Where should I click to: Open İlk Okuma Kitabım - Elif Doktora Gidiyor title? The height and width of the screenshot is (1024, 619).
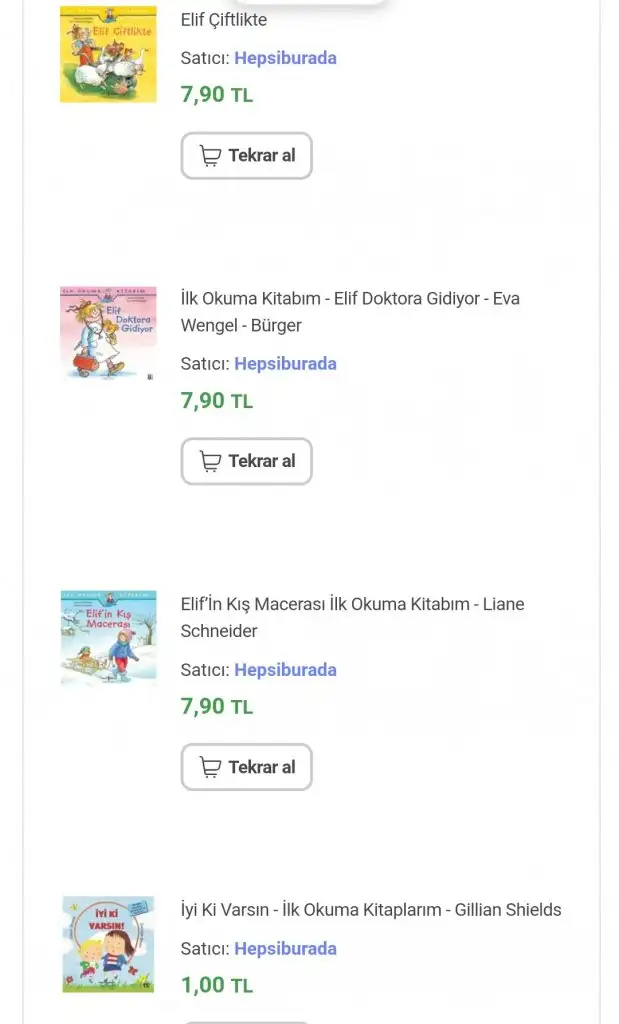350,311
